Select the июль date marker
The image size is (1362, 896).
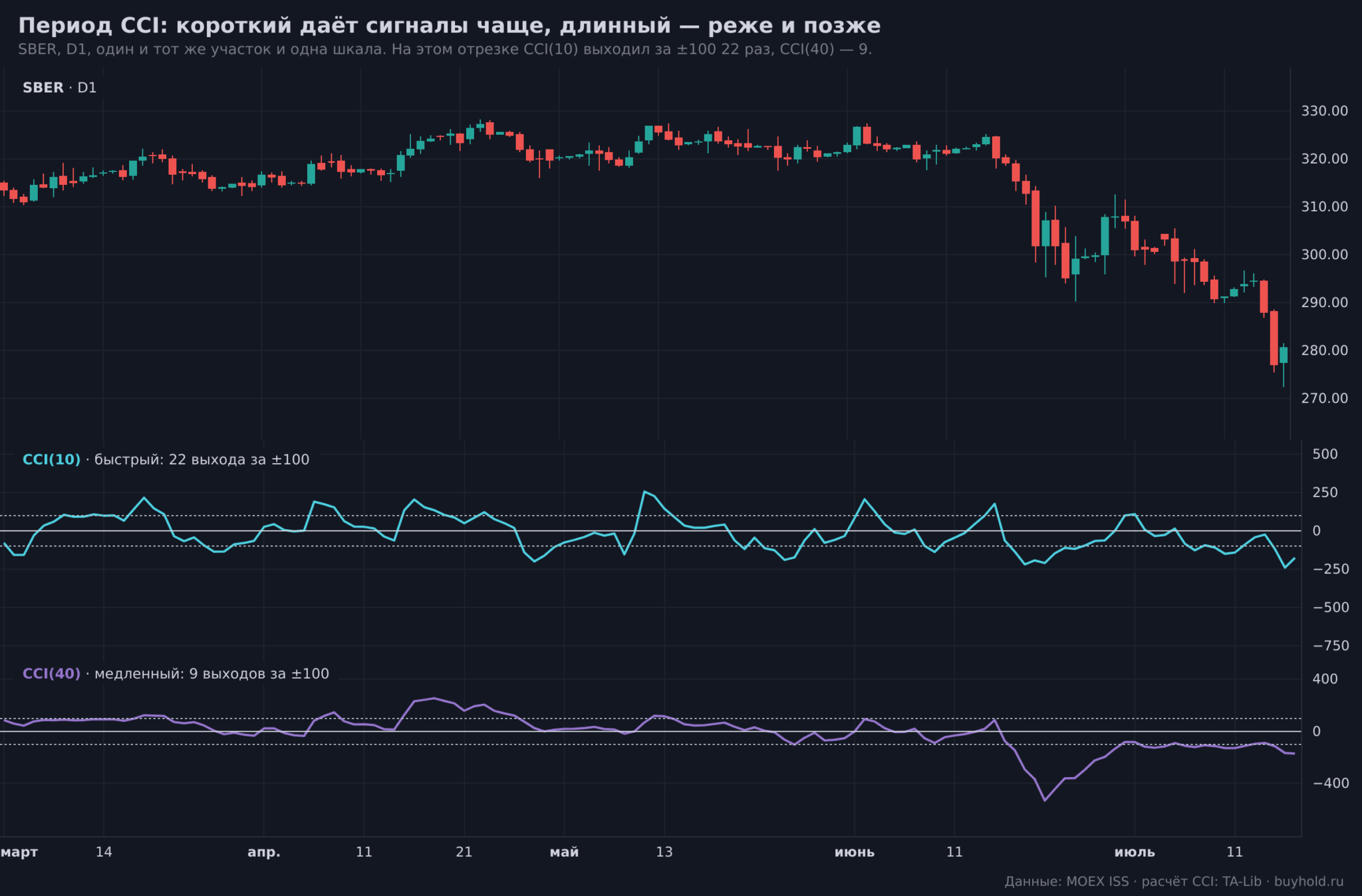coord(1135,852)
